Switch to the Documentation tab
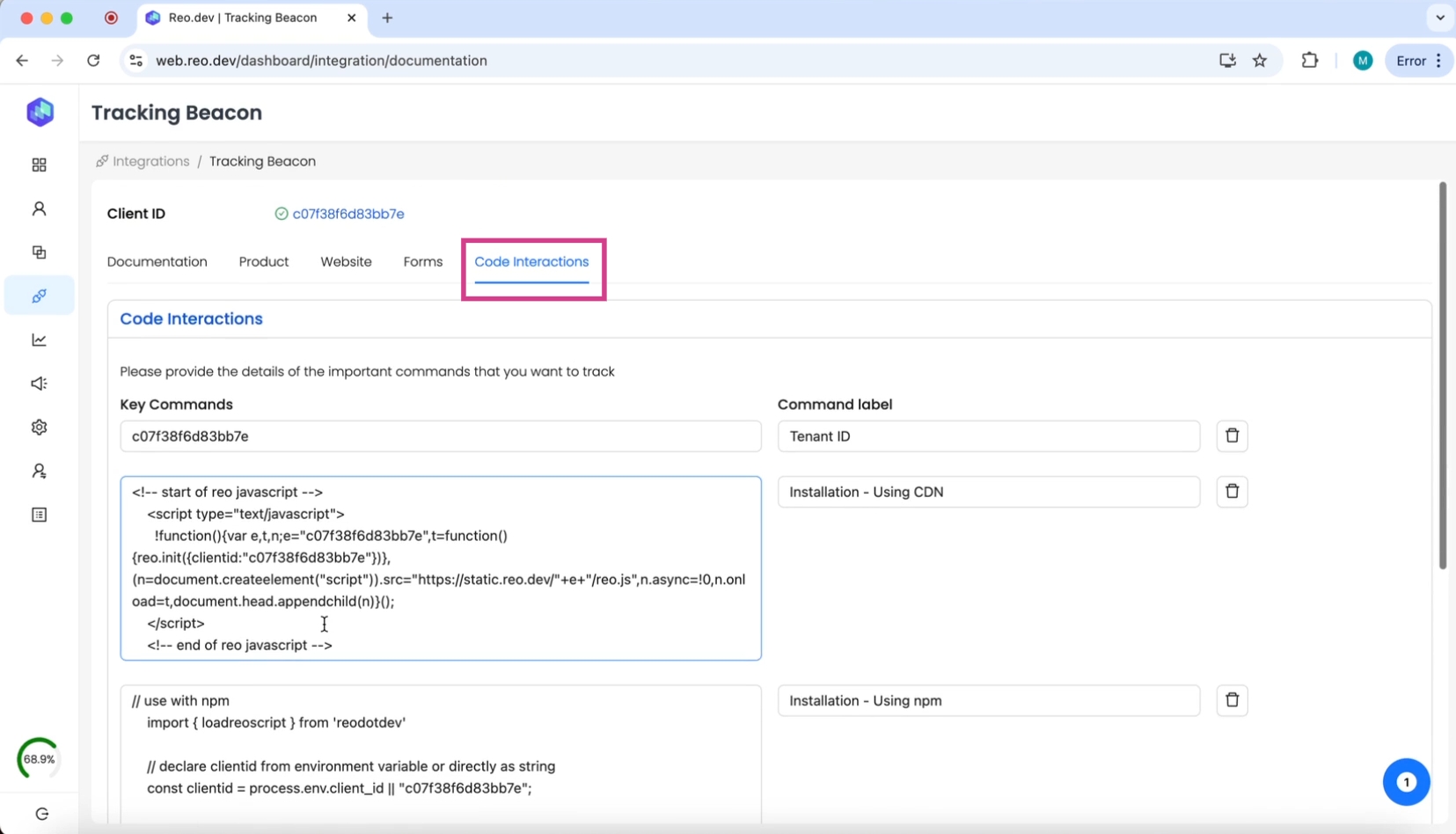Image resolution: width=1456 pixels, height=834 pixels. [x=157, y=262]
